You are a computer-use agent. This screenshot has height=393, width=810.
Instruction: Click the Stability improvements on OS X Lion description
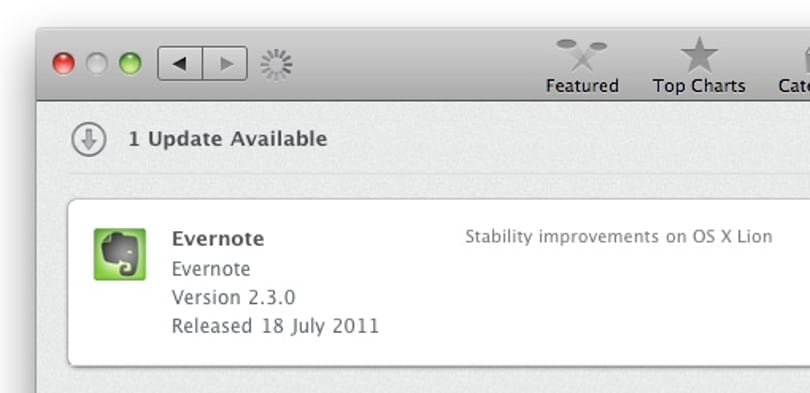coord(619,237)
